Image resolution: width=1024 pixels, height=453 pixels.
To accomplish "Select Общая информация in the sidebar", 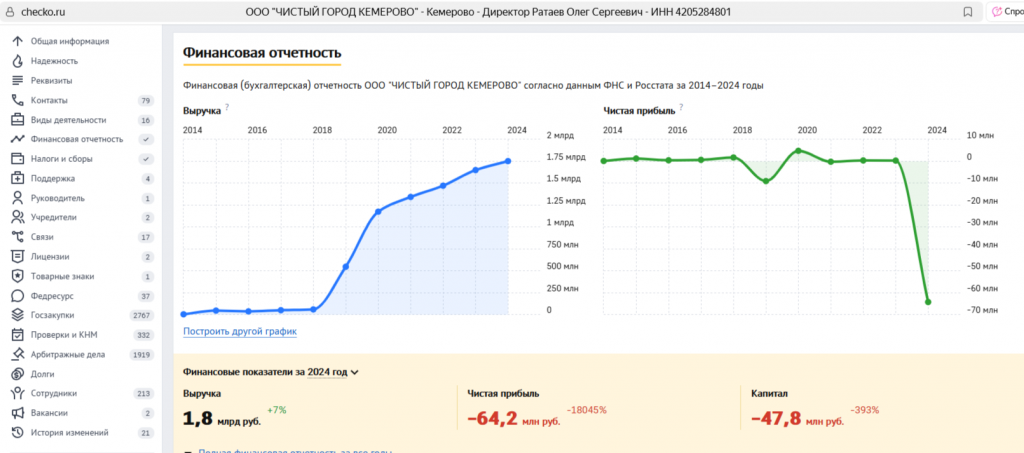I will point(70,41).
